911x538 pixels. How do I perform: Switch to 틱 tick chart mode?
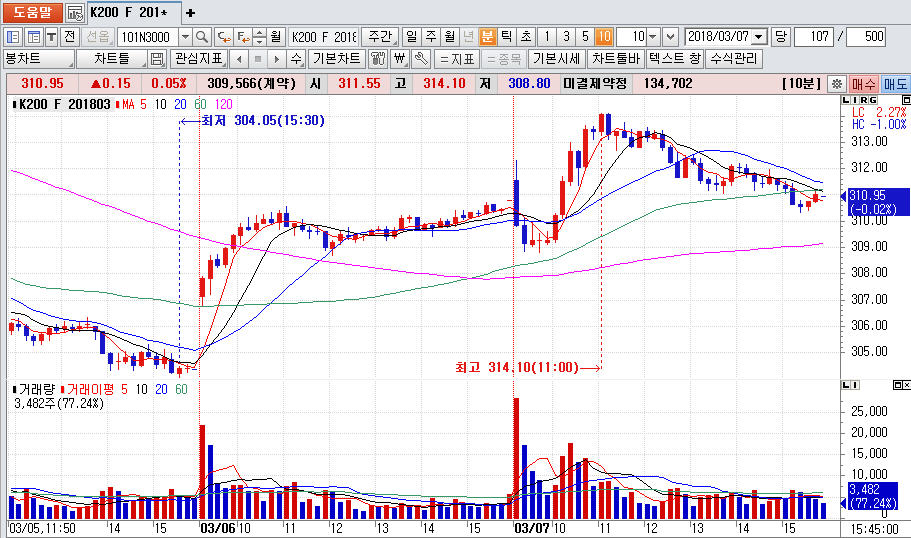[506, 37]
